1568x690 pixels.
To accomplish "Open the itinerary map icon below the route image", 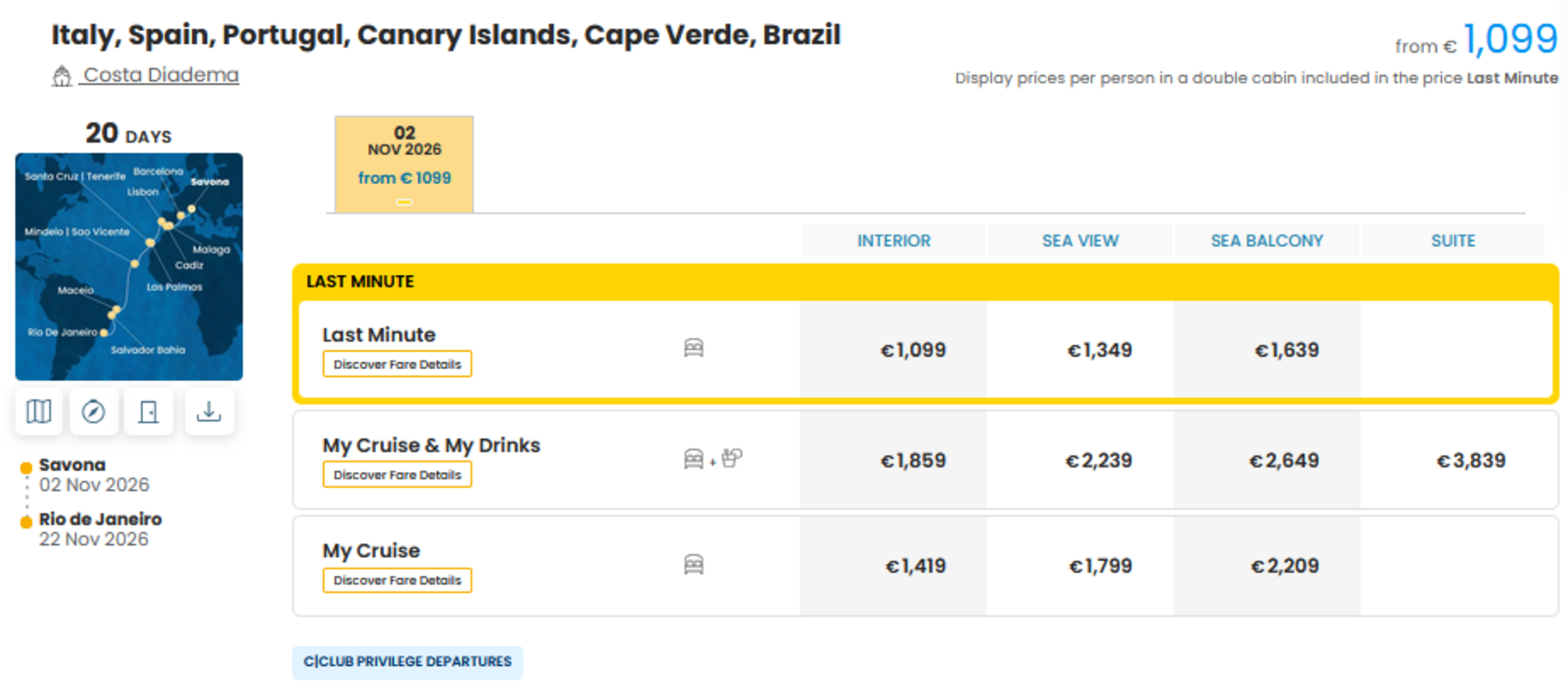I will click(x=39, y=411).
